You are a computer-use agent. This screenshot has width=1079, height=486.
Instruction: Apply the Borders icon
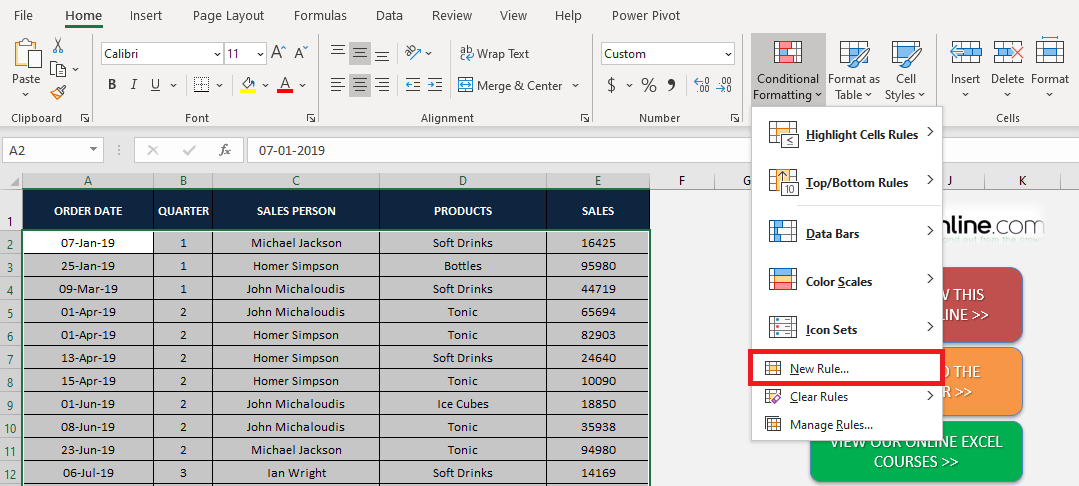201,85
